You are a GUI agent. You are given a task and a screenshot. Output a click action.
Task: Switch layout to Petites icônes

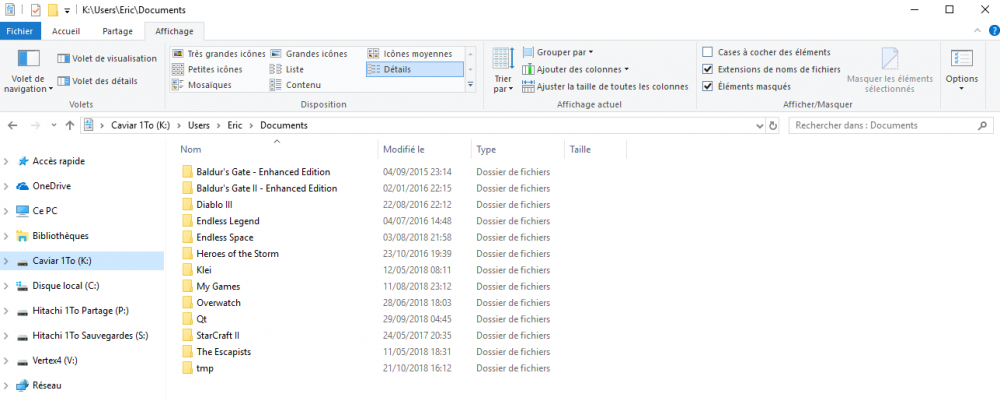click(207, 69)
